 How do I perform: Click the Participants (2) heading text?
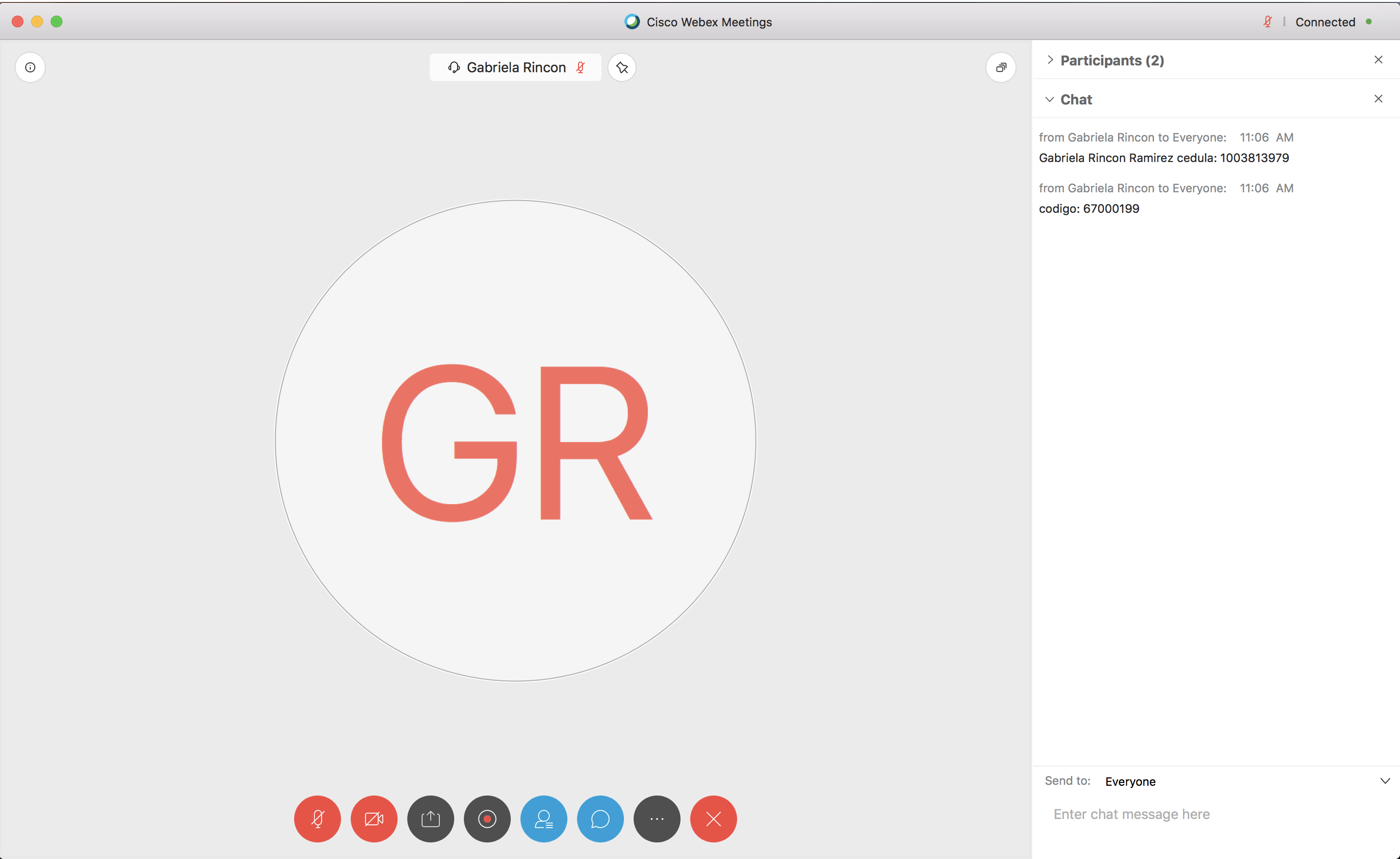tap(1112, 60)
